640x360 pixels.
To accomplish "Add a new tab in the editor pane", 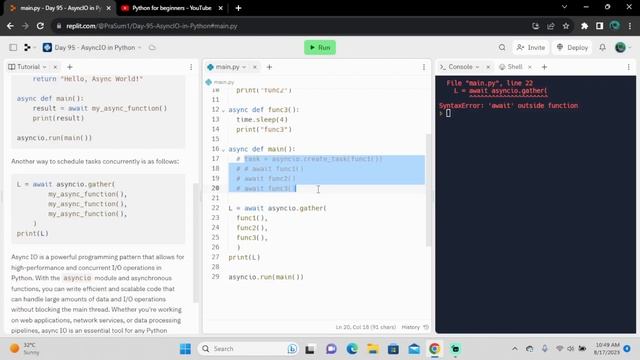I will click(x=269, y=67).
